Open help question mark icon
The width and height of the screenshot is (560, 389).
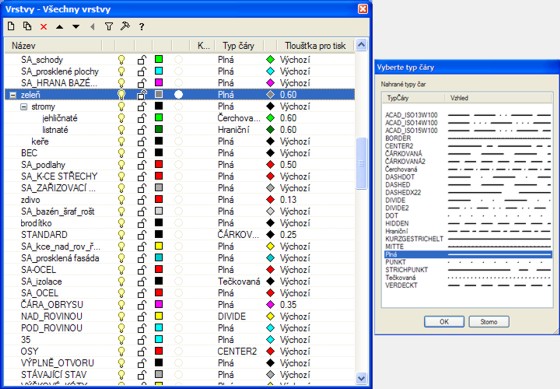pos(141,27)
